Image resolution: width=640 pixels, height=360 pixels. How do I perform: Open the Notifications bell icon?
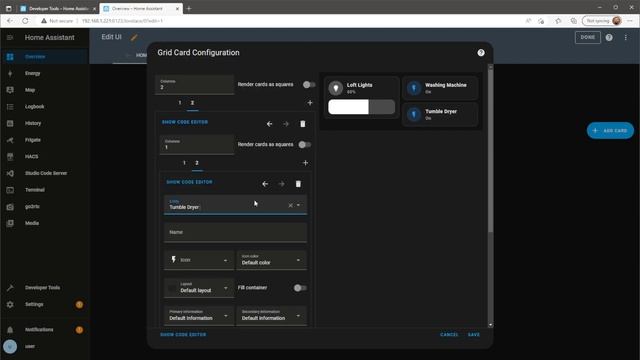point(10,330)
